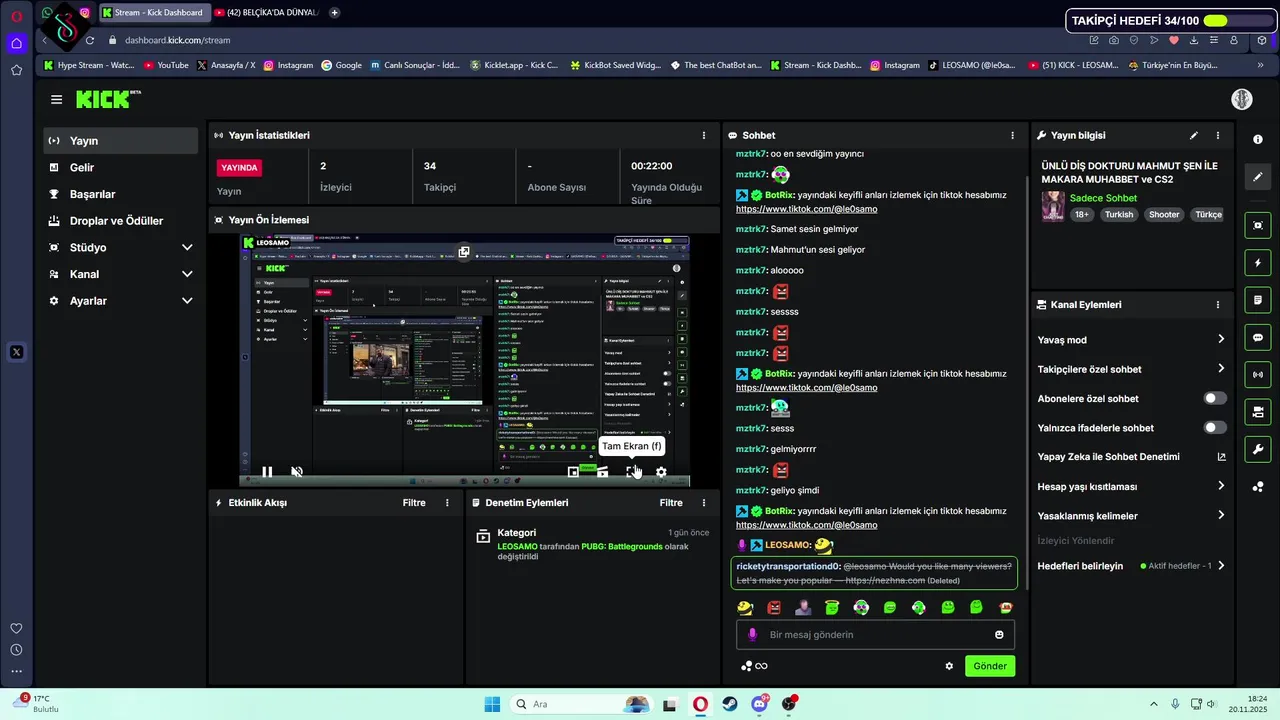Click fullscreen button on stream preview
The height and width of the screenshot is (720, 1280).
632,472
